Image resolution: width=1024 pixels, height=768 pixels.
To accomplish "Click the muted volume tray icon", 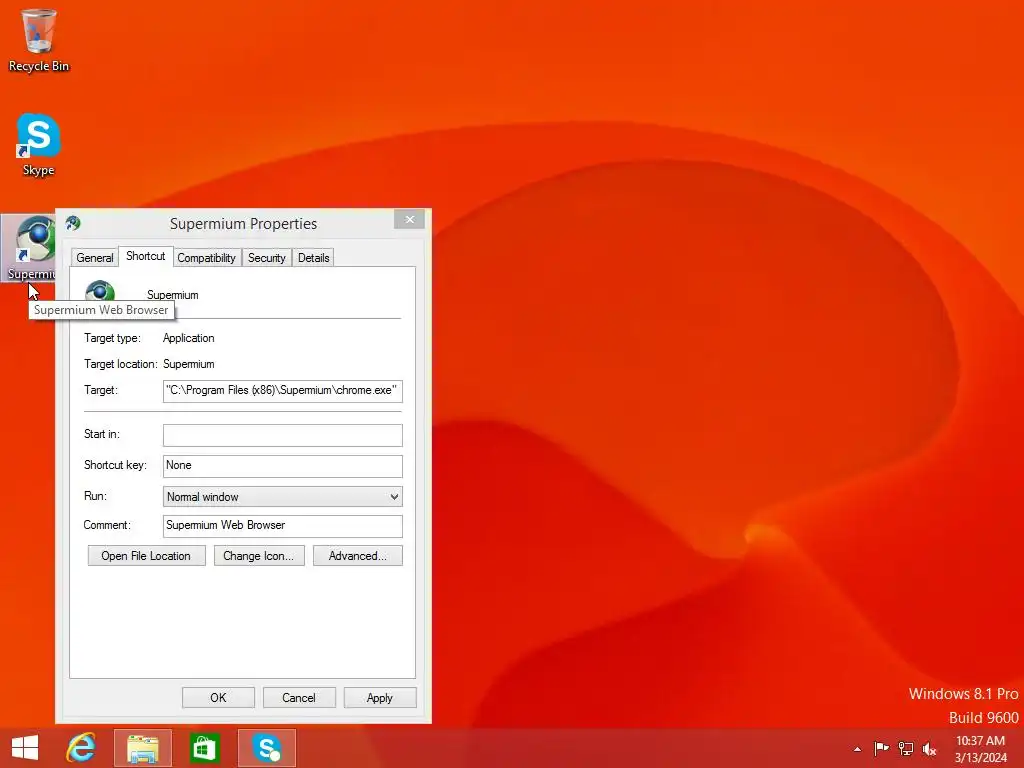I will [x=929, y=748].
